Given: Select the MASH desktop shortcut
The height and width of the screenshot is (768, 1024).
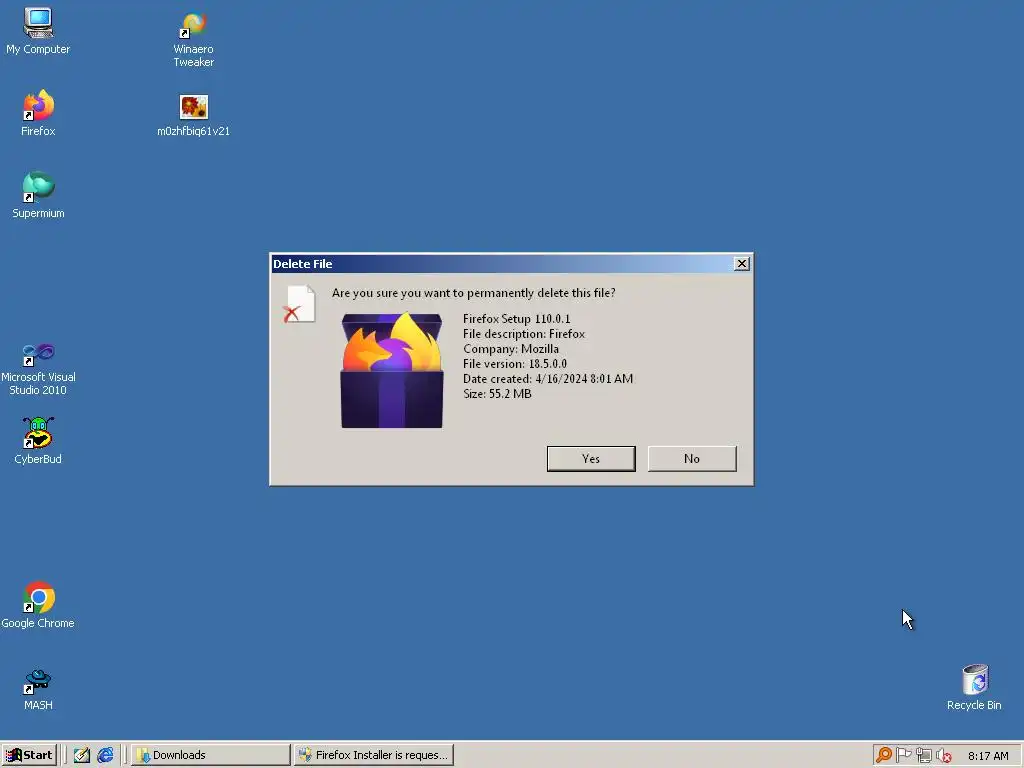Looking at the screenshot, I should click(38, 690).
